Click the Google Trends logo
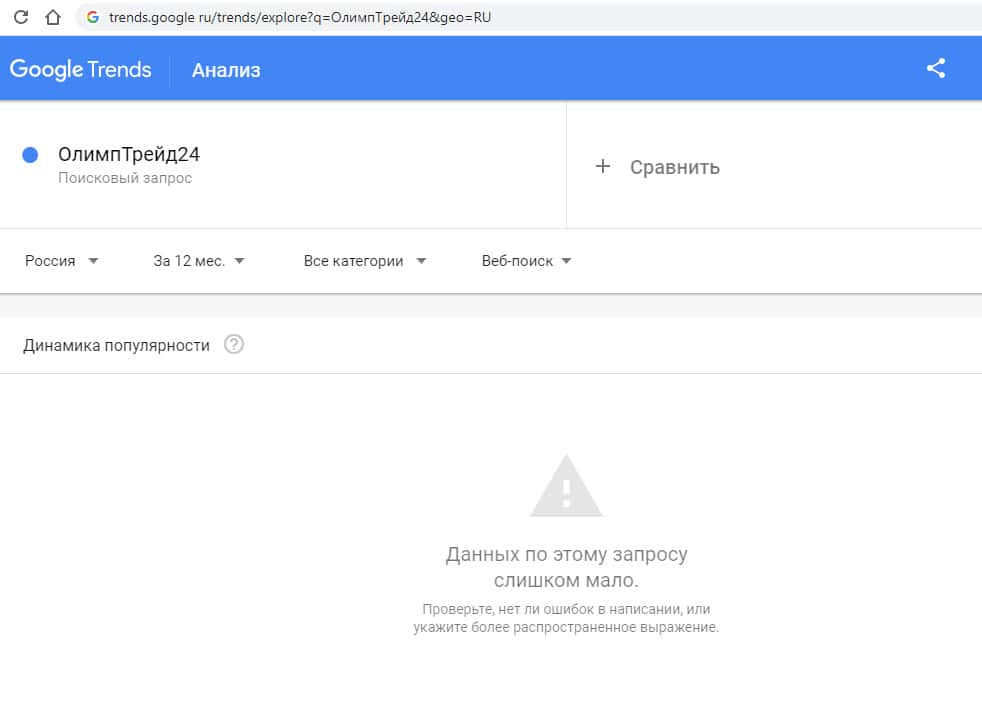This screenshot has height=709, width=982. tap(81, 69)
